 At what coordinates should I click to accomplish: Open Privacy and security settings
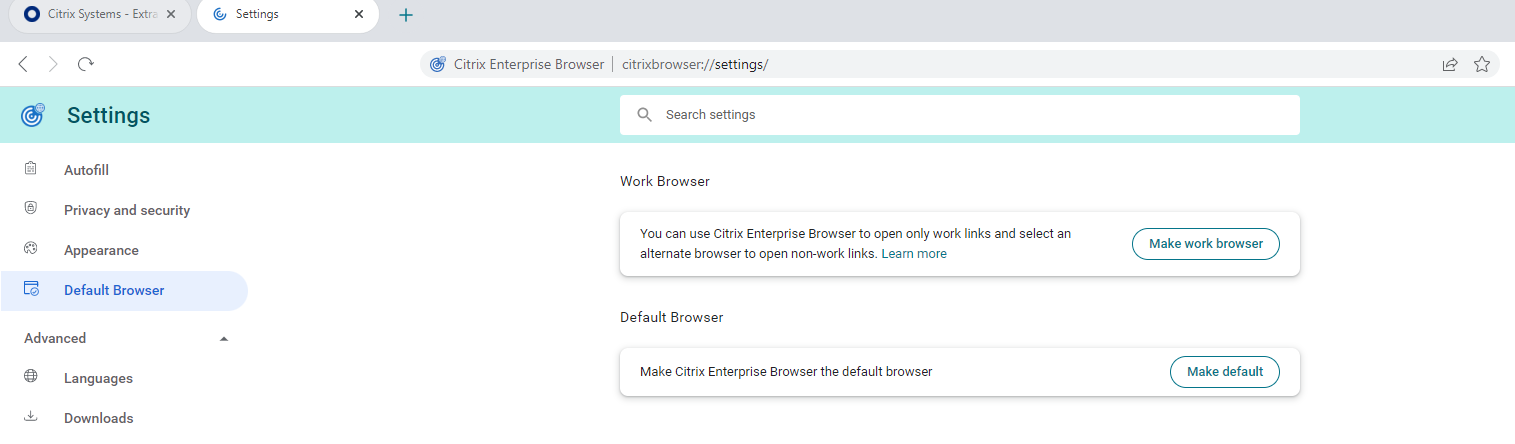tap(126, 210)
